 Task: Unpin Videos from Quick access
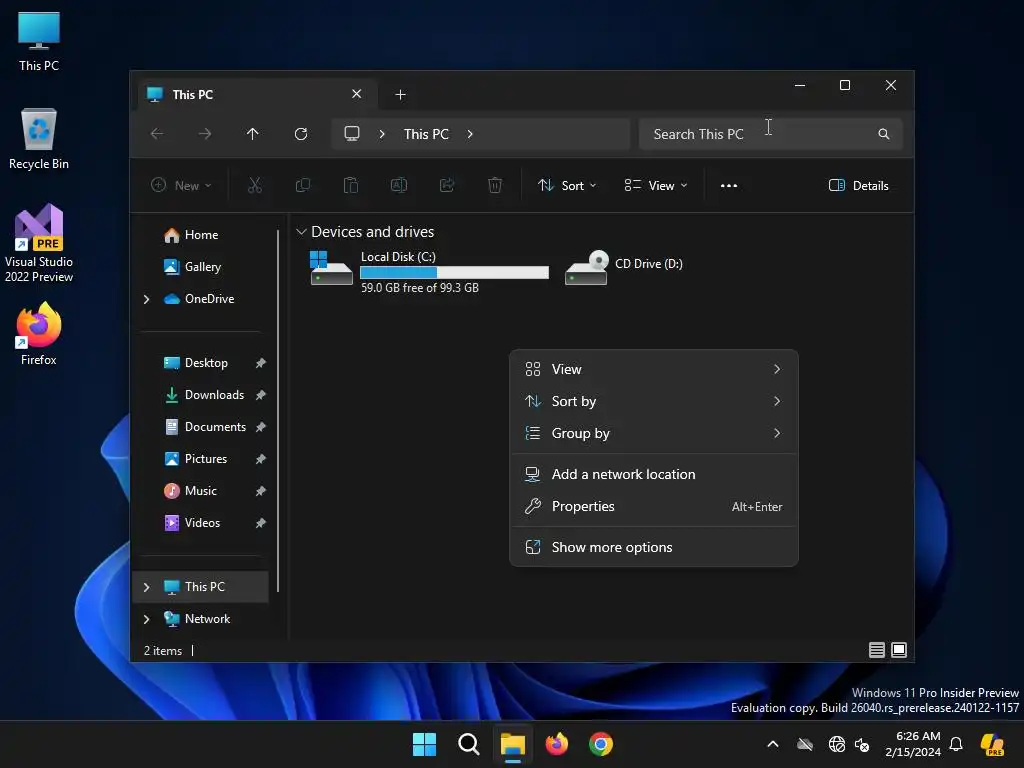261,522
